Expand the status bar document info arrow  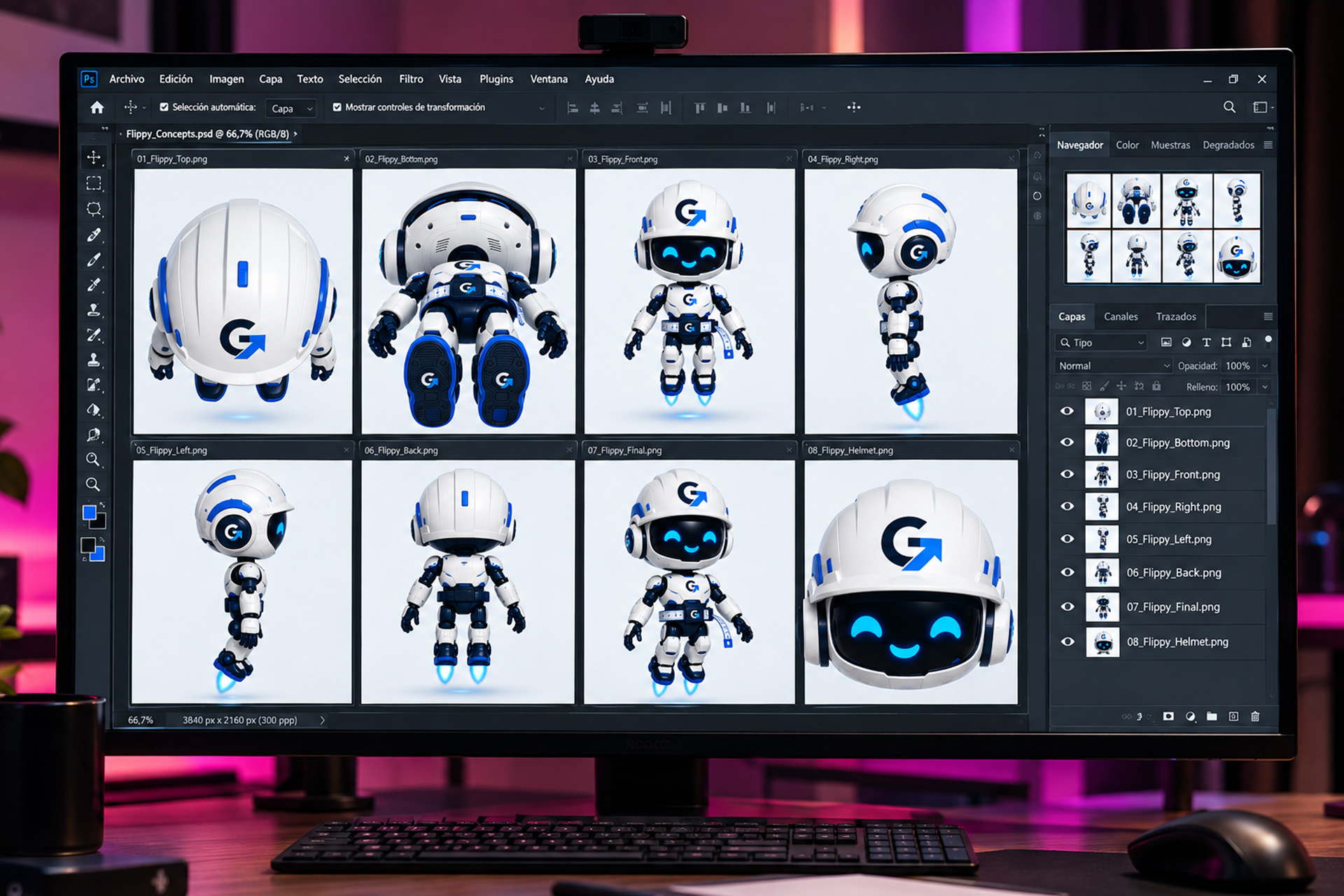322,720
